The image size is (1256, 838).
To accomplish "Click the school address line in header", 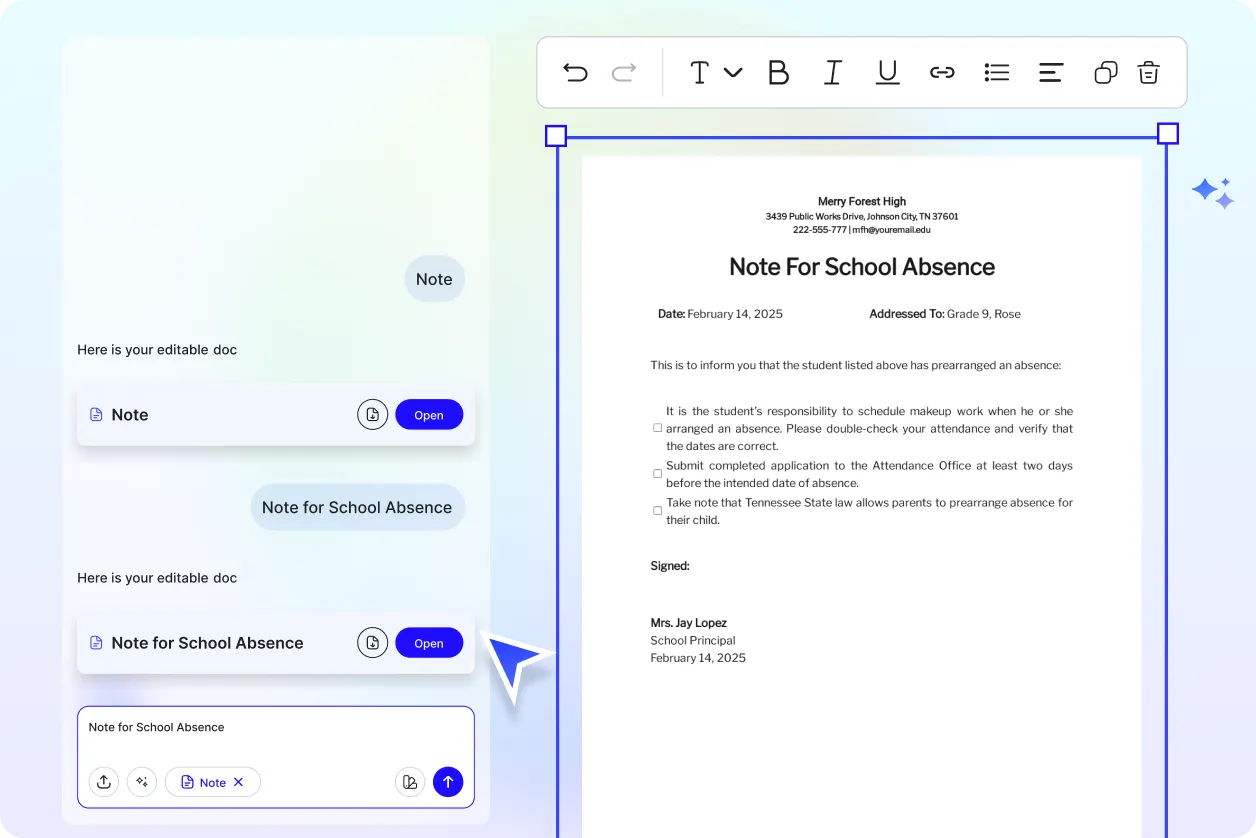I will click(862, 216).
